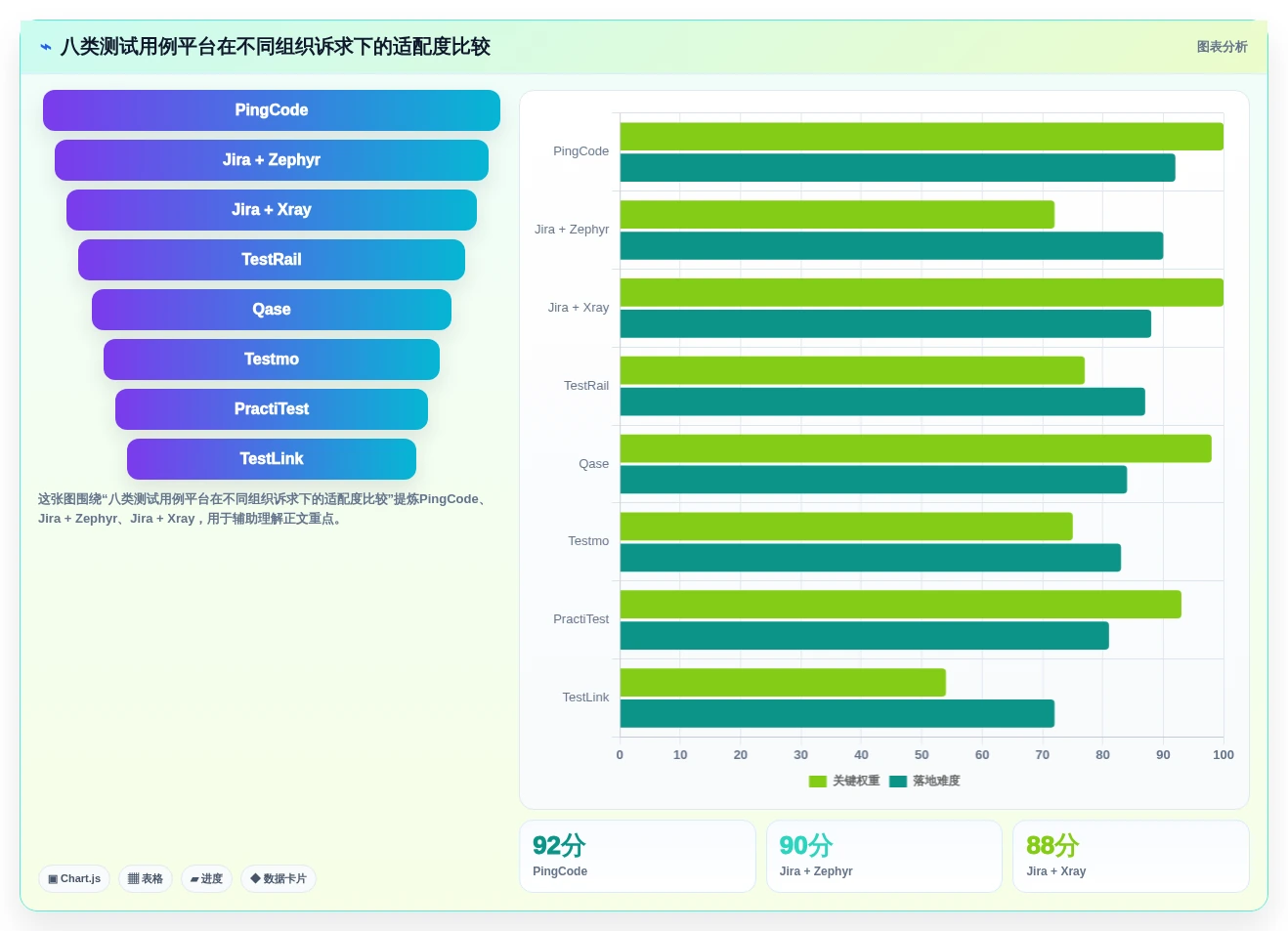
Task: Open the 90分 Jira + Zephyr score card
Action: [x=884, y=857]
